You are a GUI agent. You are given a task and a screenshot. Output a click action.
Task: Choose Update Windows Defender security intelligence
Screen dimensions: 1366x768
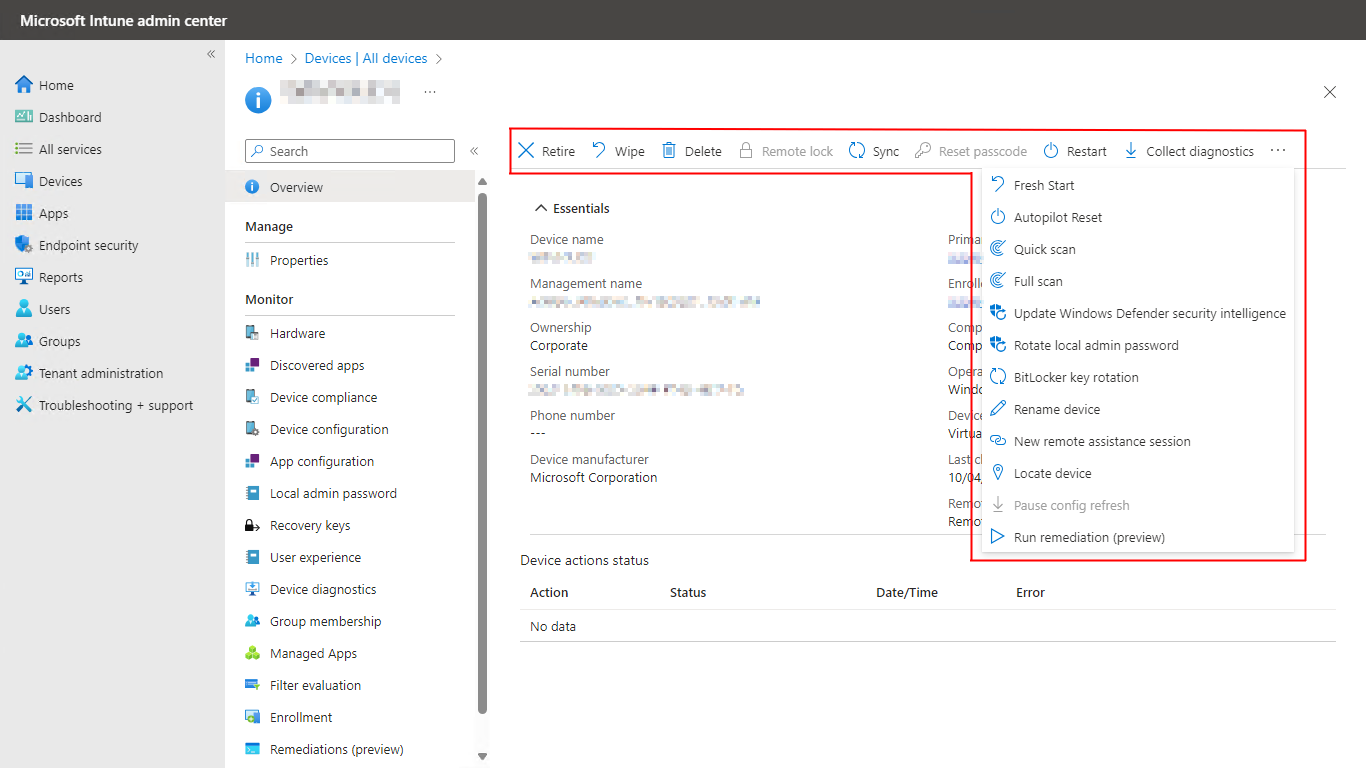1138,313
